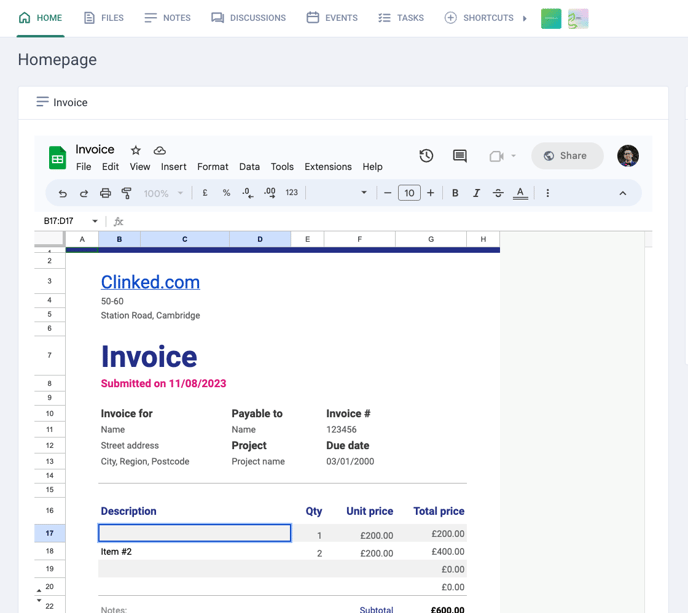
Task: Click the font size field showing 10
Action: (x=409, y=193)
